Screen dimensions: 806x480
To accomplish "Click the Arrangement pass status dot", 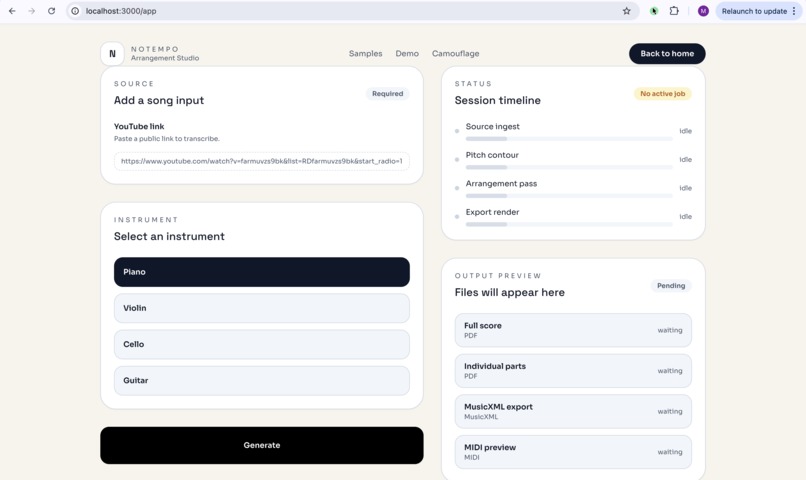I will pos(457,188).
